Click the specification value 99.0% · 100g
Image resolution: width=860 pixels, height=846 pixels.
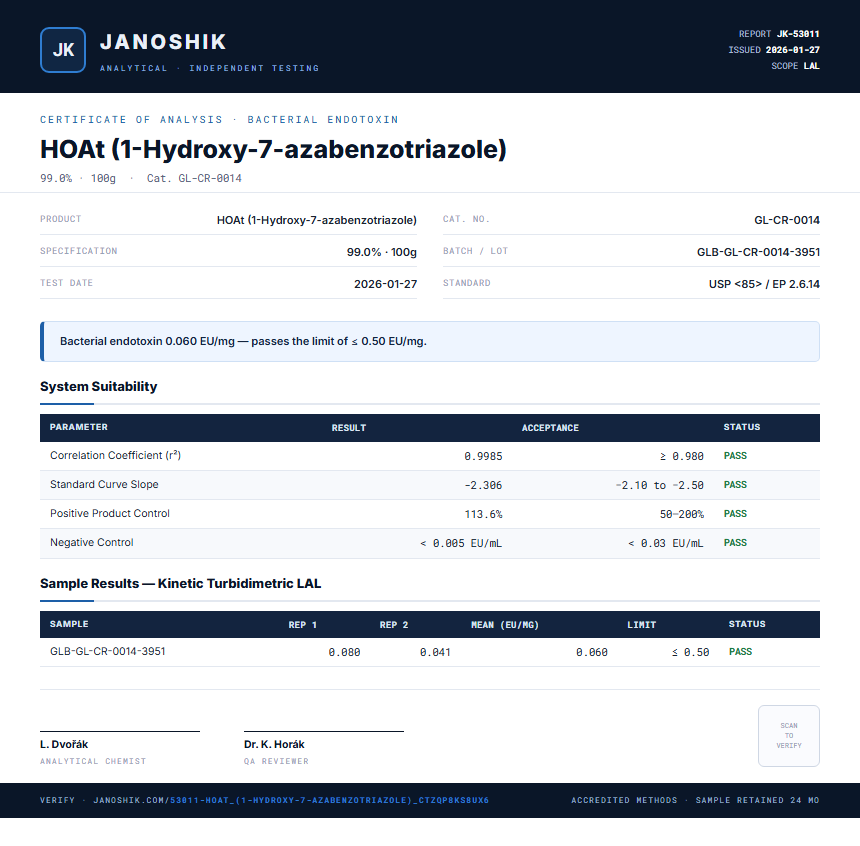[x=382, y=252]
